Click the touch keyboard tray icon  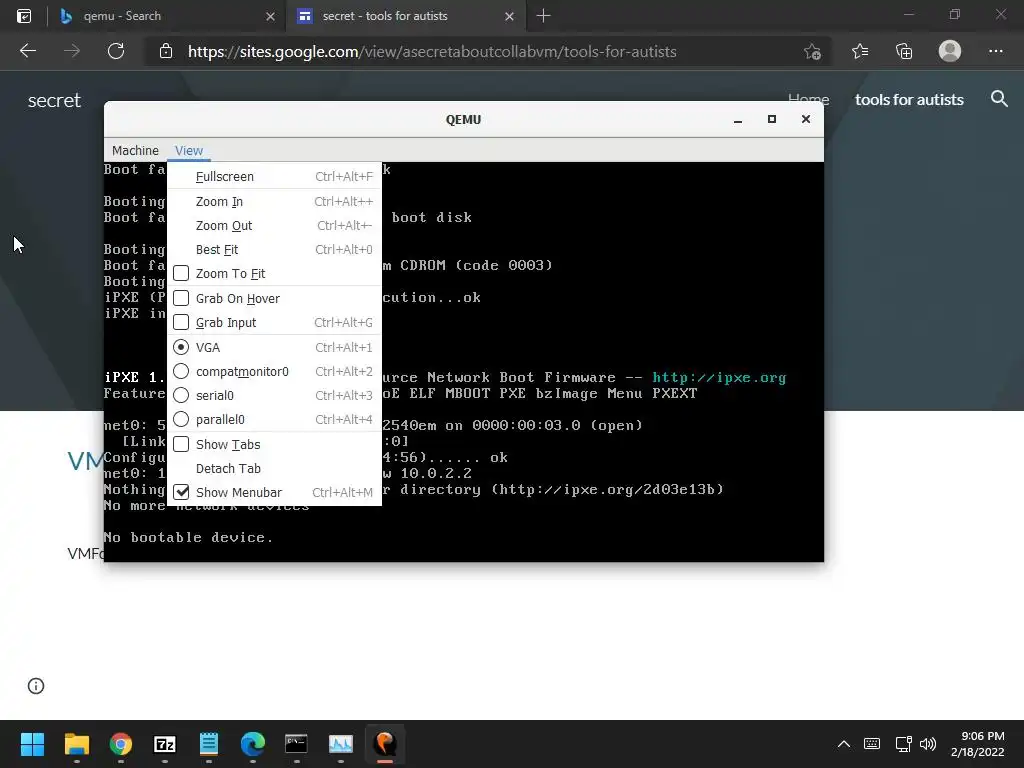(872, 744)
